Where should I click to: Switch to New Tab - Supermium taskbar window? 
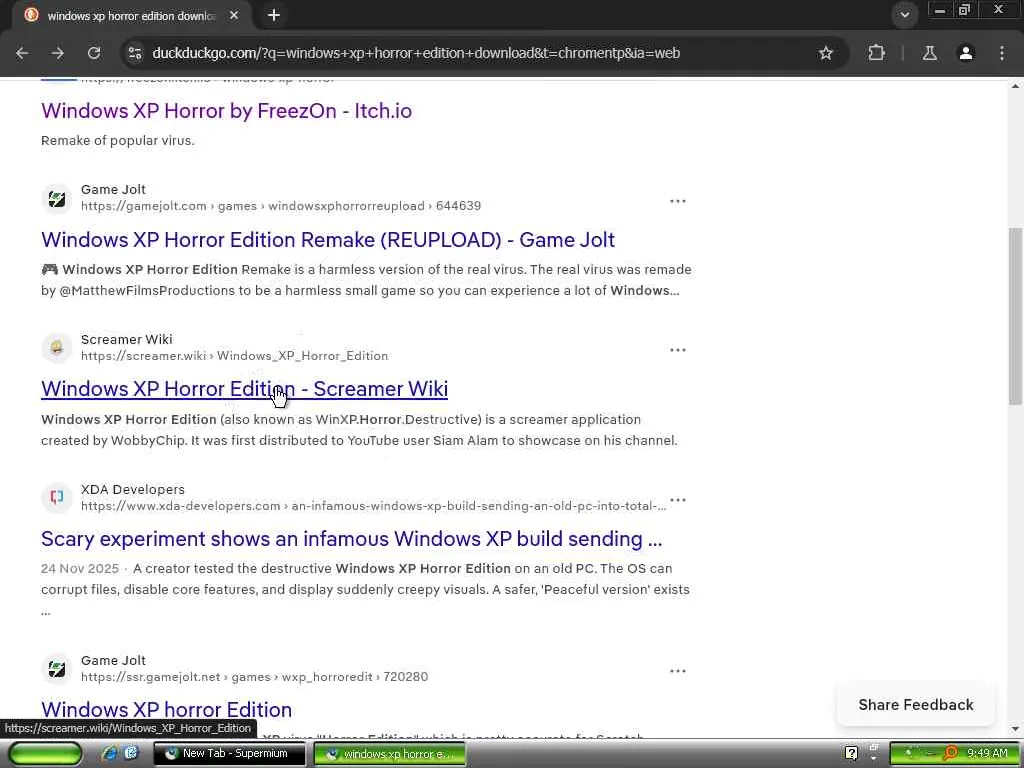229,754
